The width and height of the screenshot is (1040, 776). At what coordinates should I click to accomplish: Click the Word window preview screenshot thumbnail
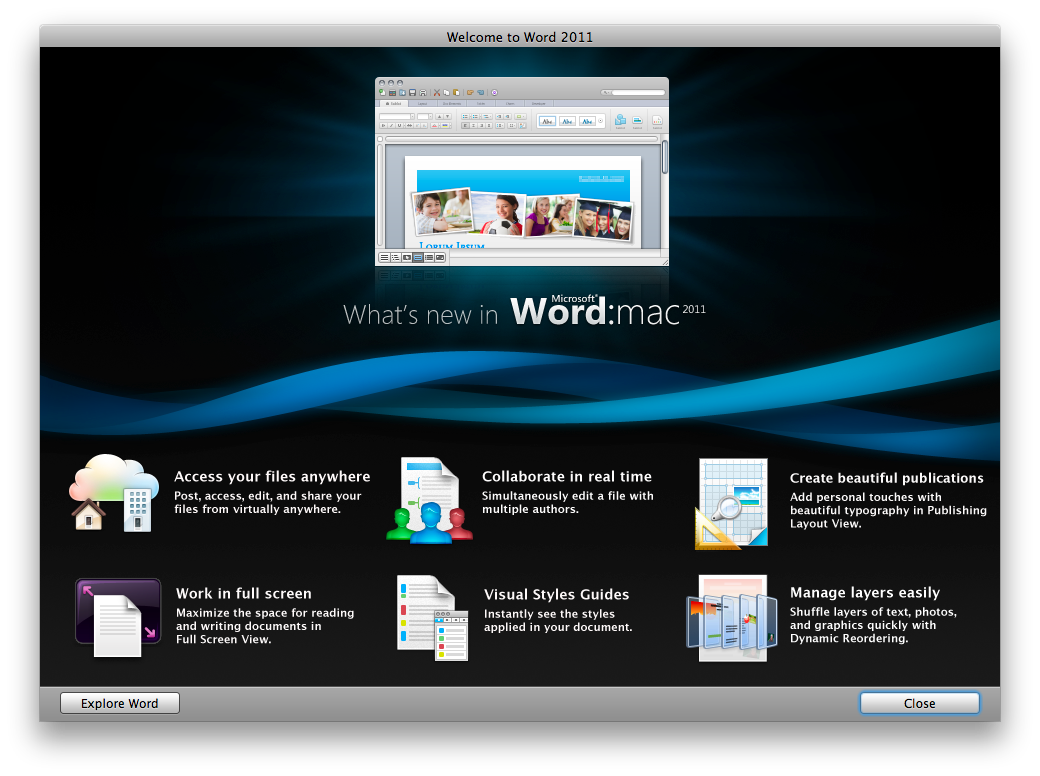[x=522, y=172]
